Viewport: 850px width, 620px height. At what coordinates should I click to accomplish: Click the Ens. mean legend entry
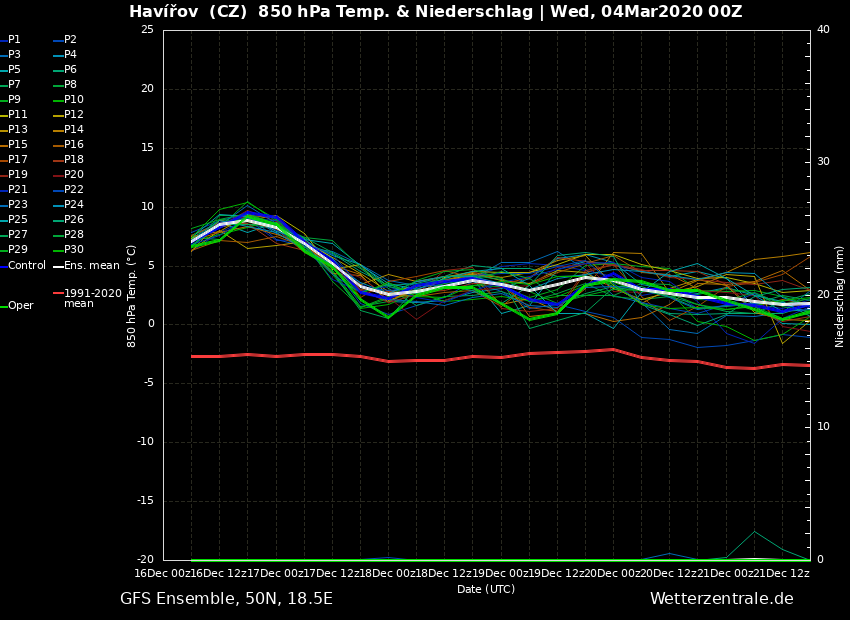pyautogui.click(x=91, y=265)
